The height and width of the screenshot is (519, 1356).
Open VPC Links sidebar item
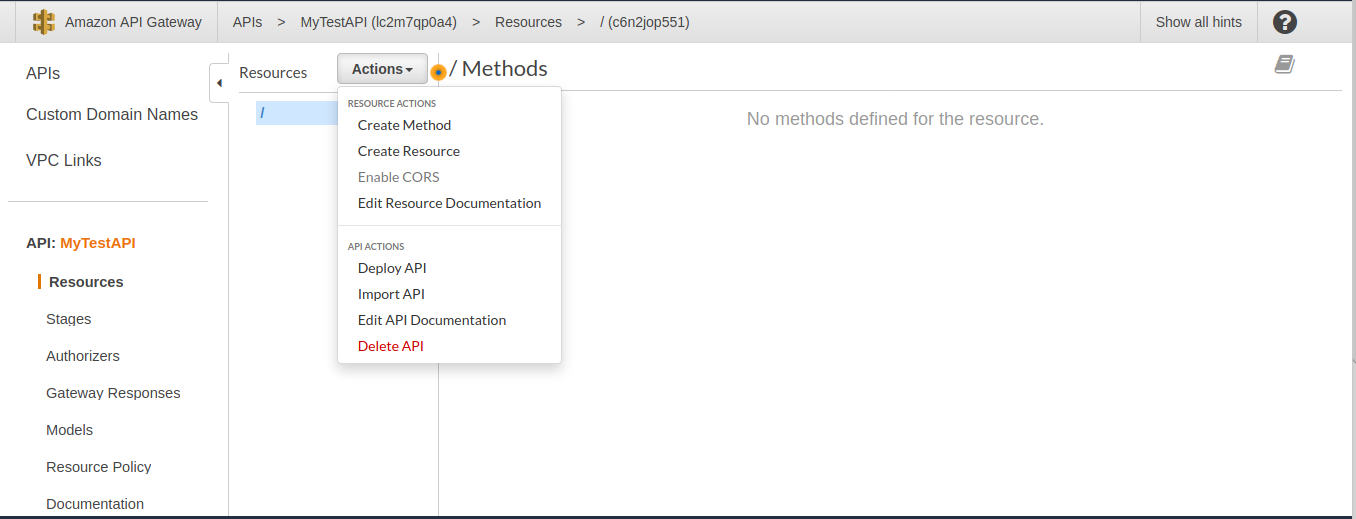(x=64, y=160)
